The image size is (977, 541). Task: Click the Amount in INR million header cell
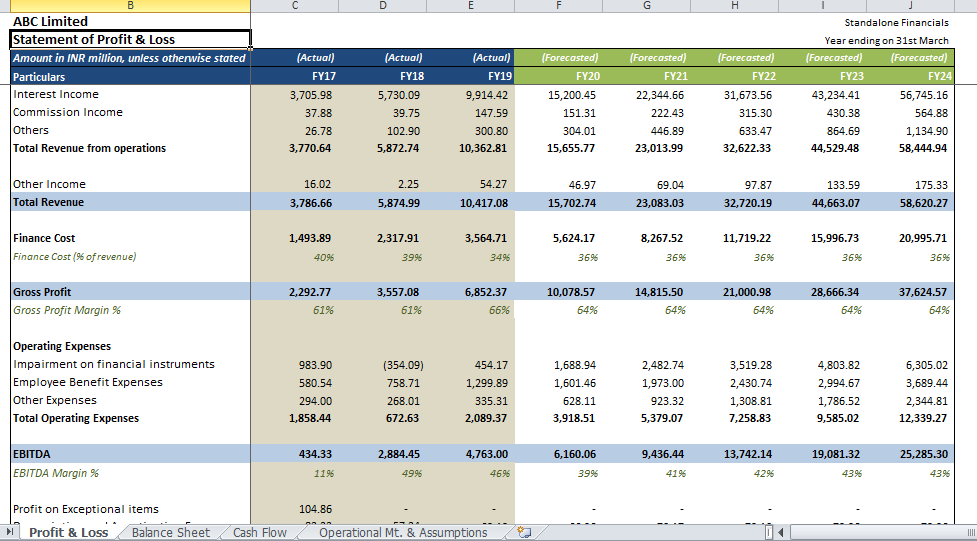click(x=130, y=58)
